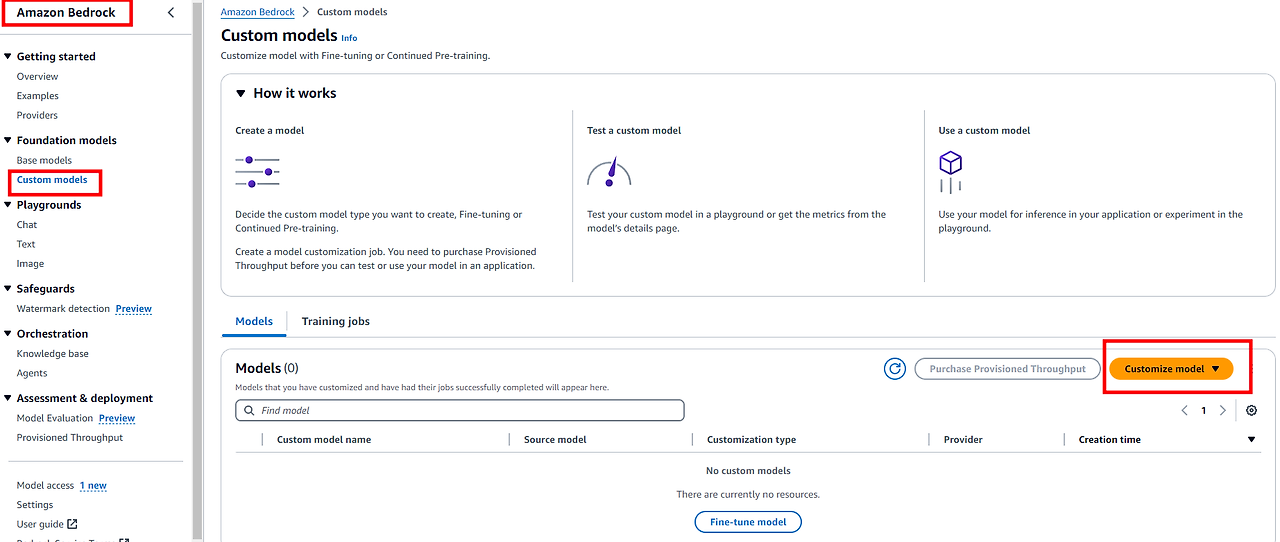Open the Customize model dropdown
Screen dimensions: 1280x542
click(1171, 369)
